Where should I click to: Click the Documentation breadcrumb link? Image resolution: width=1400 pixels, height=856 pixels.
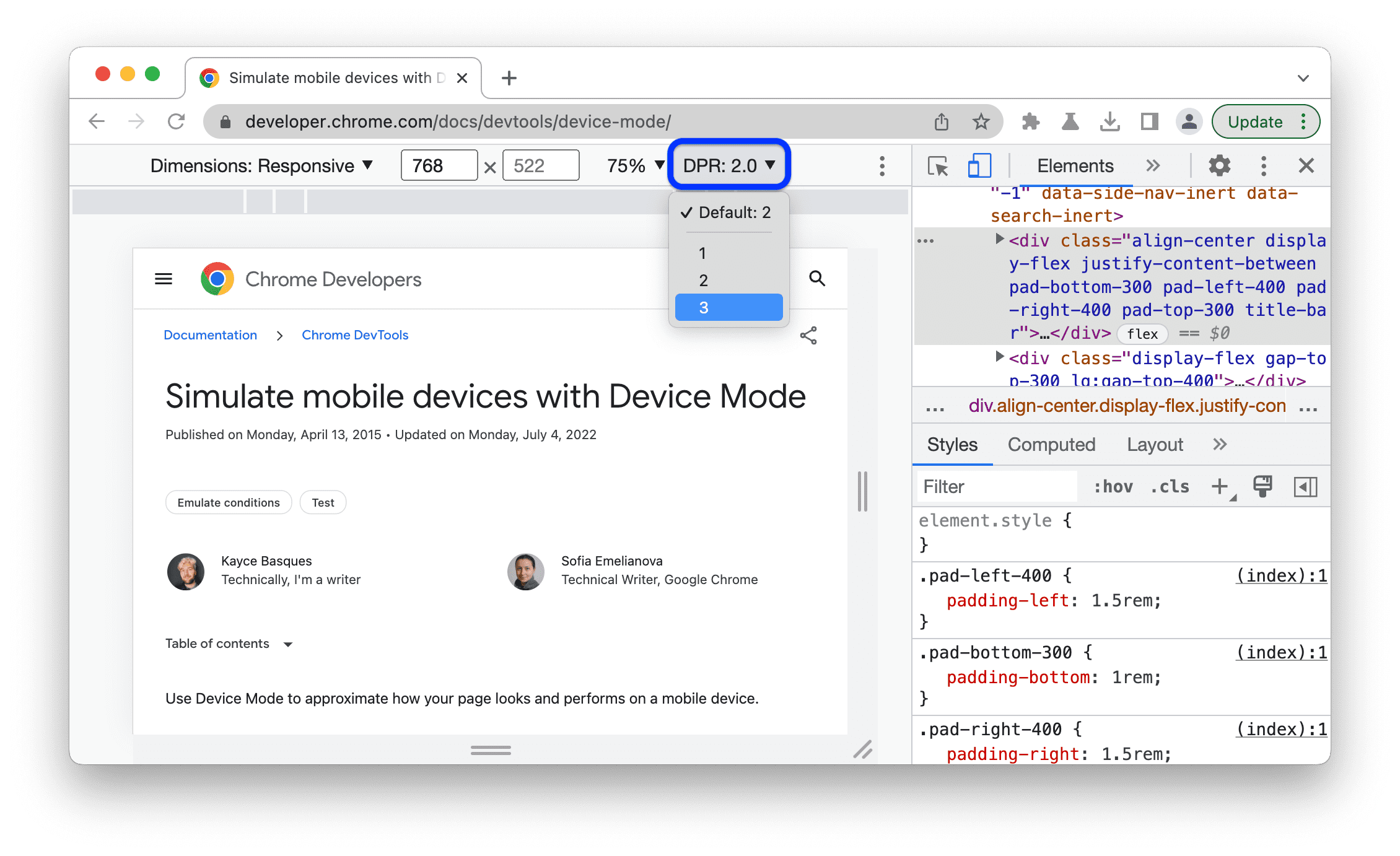[x=209, y=334]
